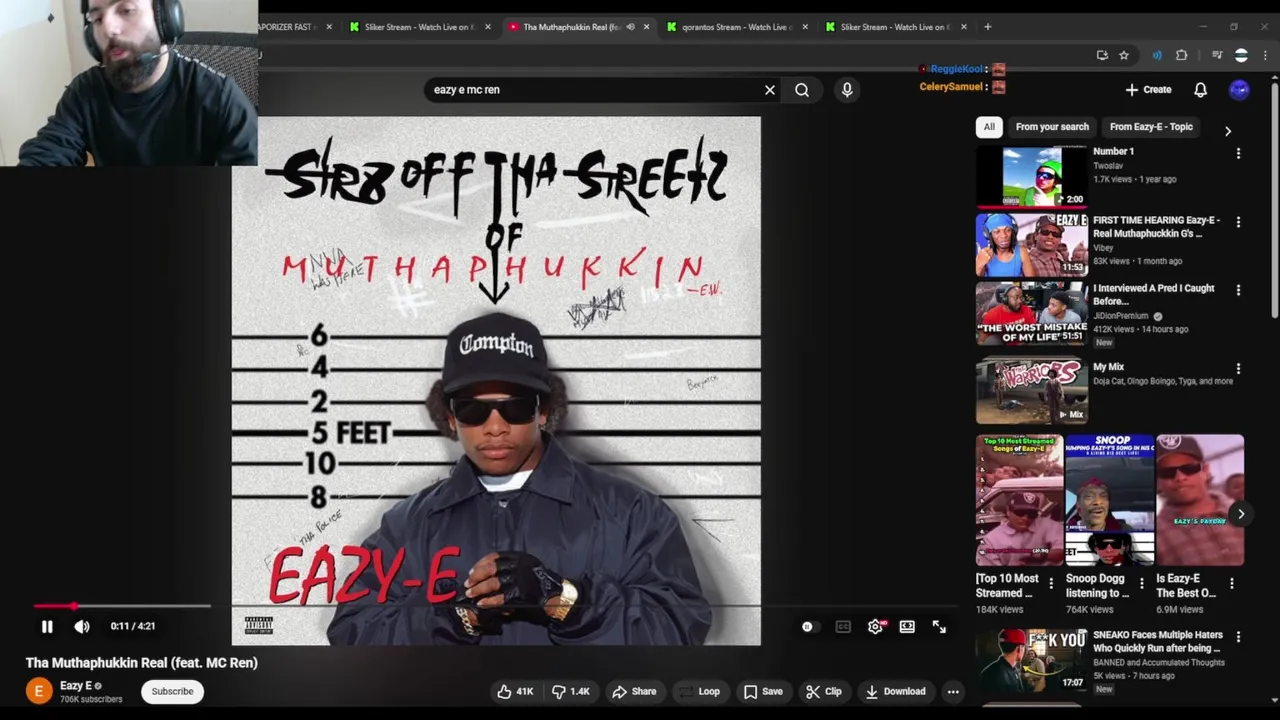Open I Interviewed A Pred title
Viewport: 1280px width, 720px height.
1154,294
